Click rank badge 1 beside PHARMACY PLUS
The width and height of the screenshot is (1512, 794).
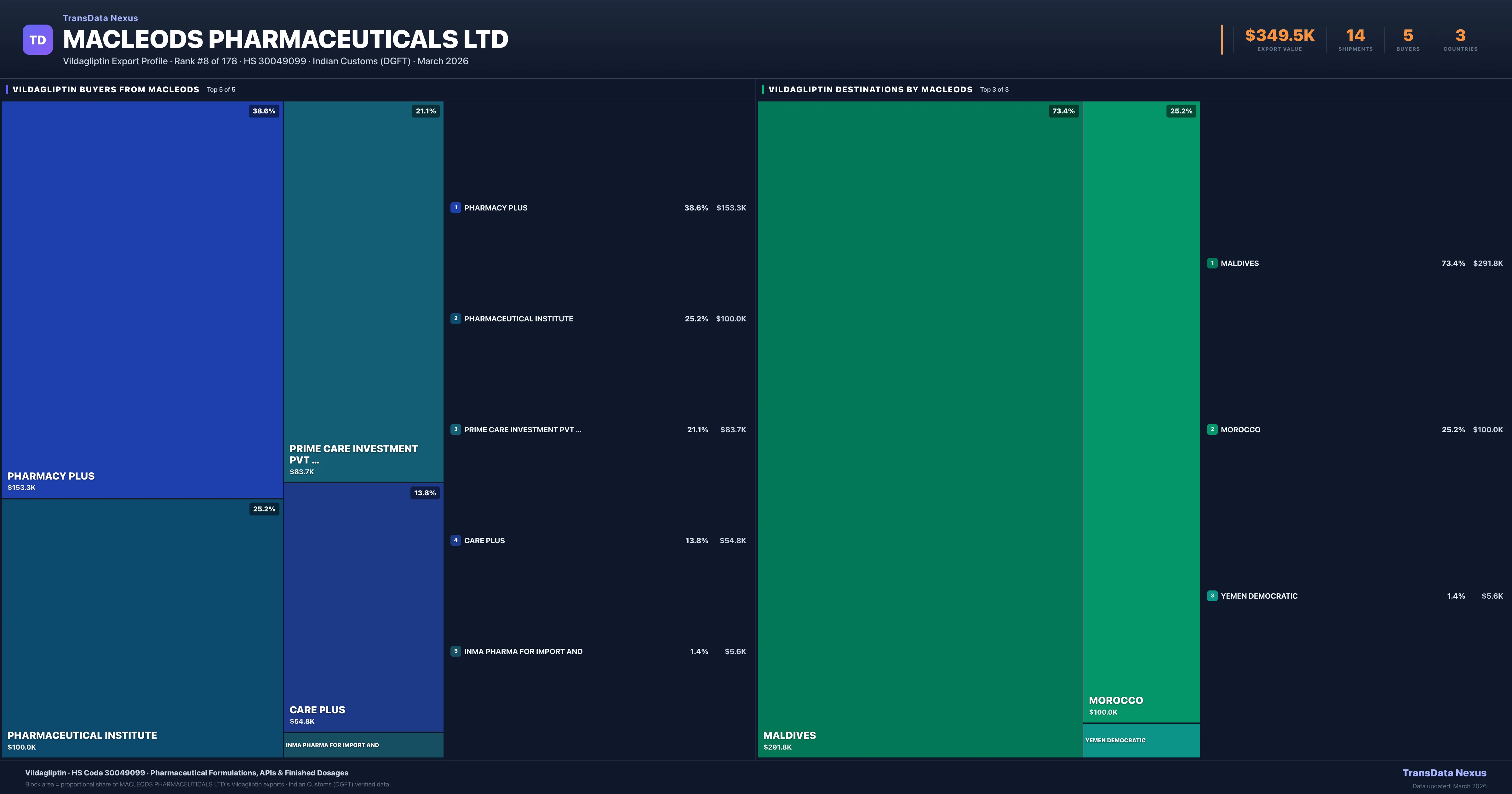[x=455, y=207]
